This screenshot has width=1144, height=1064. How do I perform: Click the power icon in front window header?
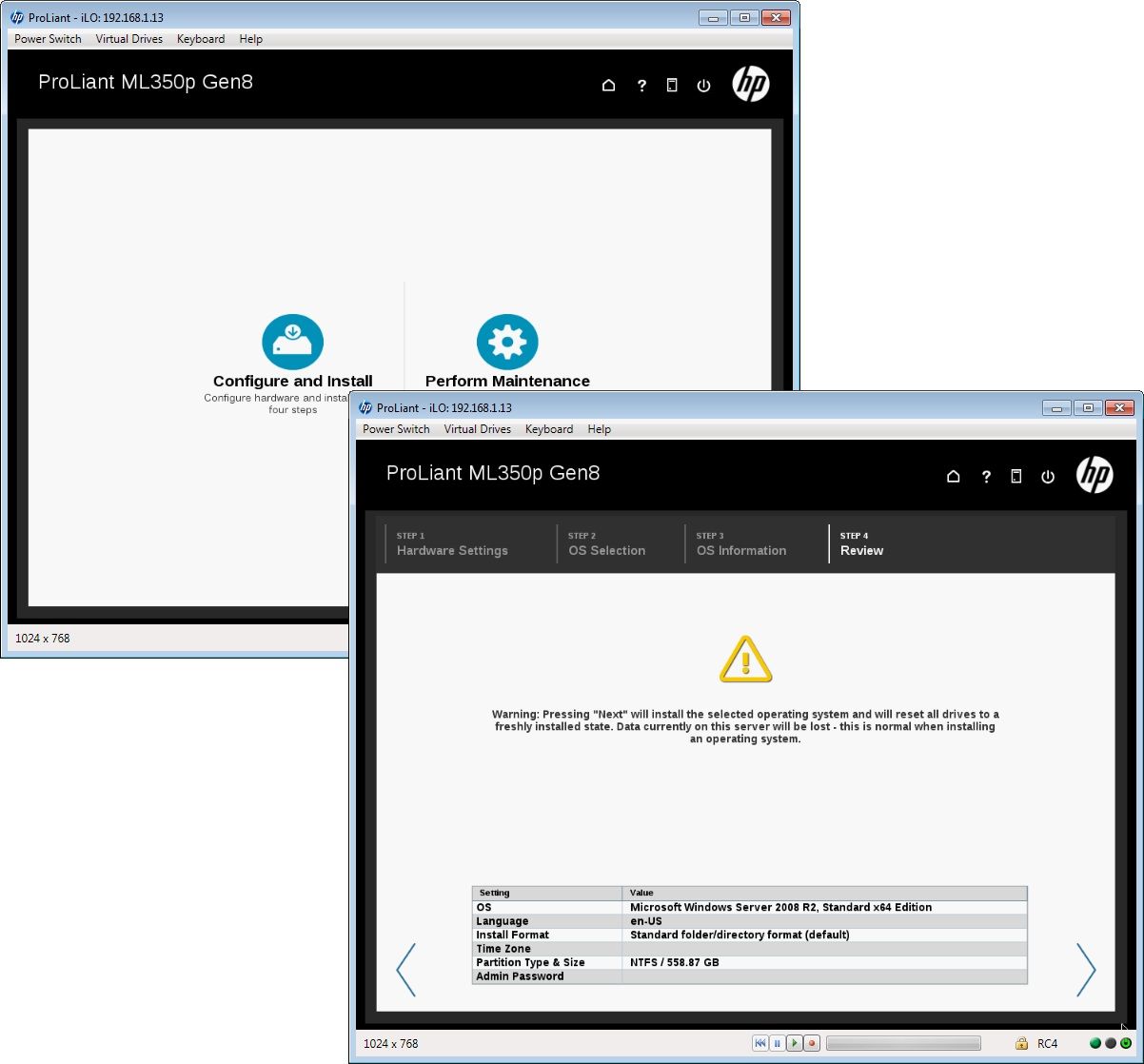pos(1048,477)
